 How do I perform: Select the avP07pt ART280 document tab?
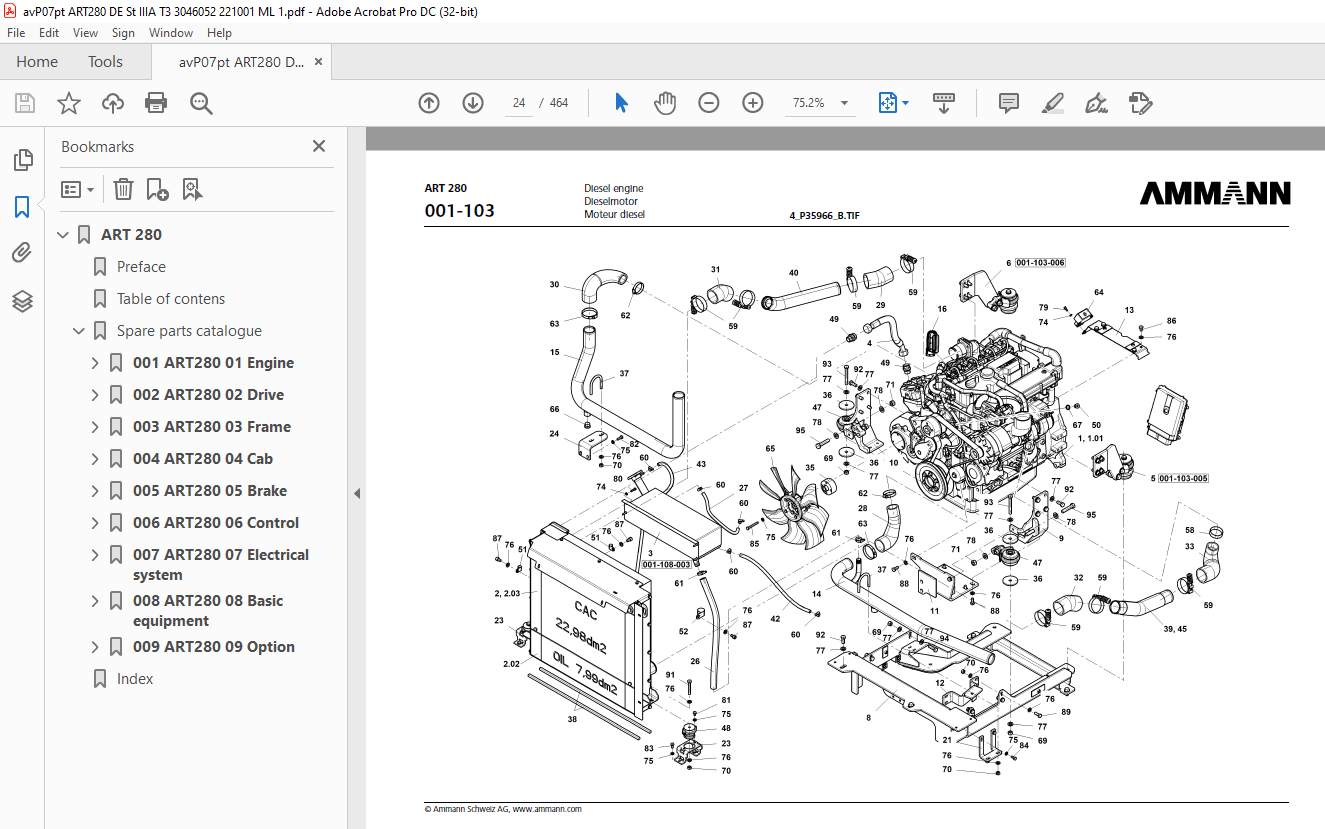pos(241,62)
